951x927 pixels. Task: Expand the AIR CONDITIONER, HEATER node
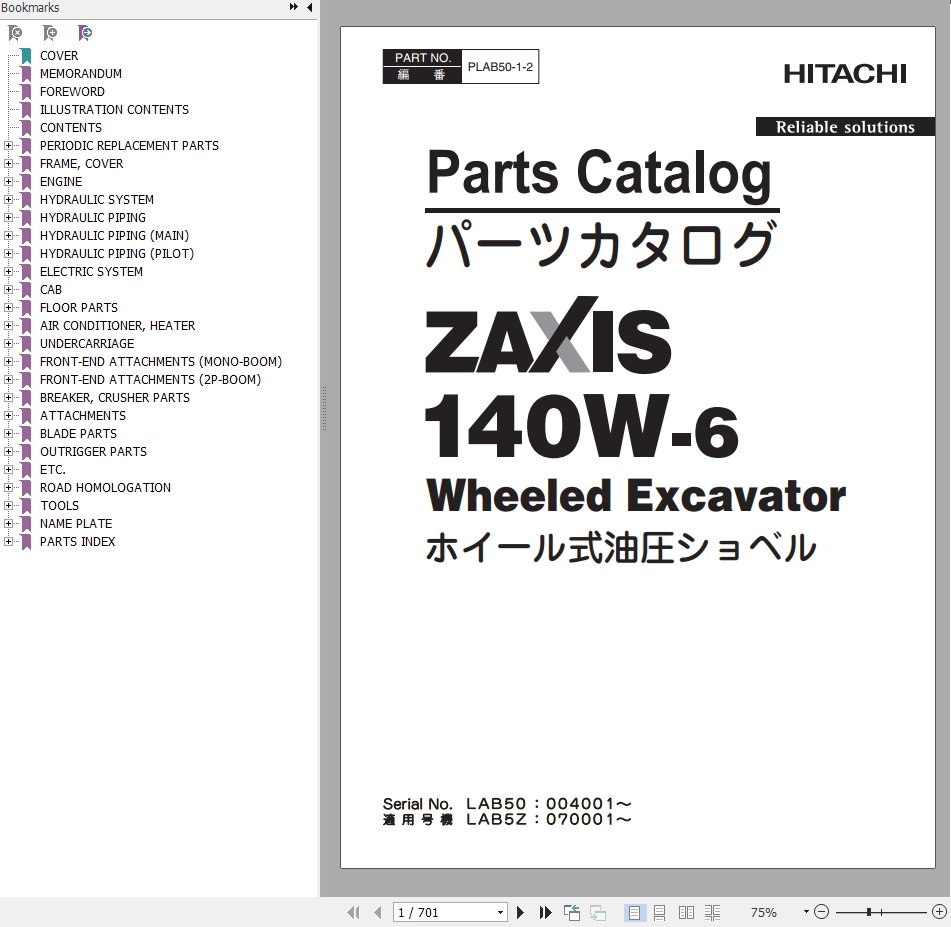coord(8,325)
